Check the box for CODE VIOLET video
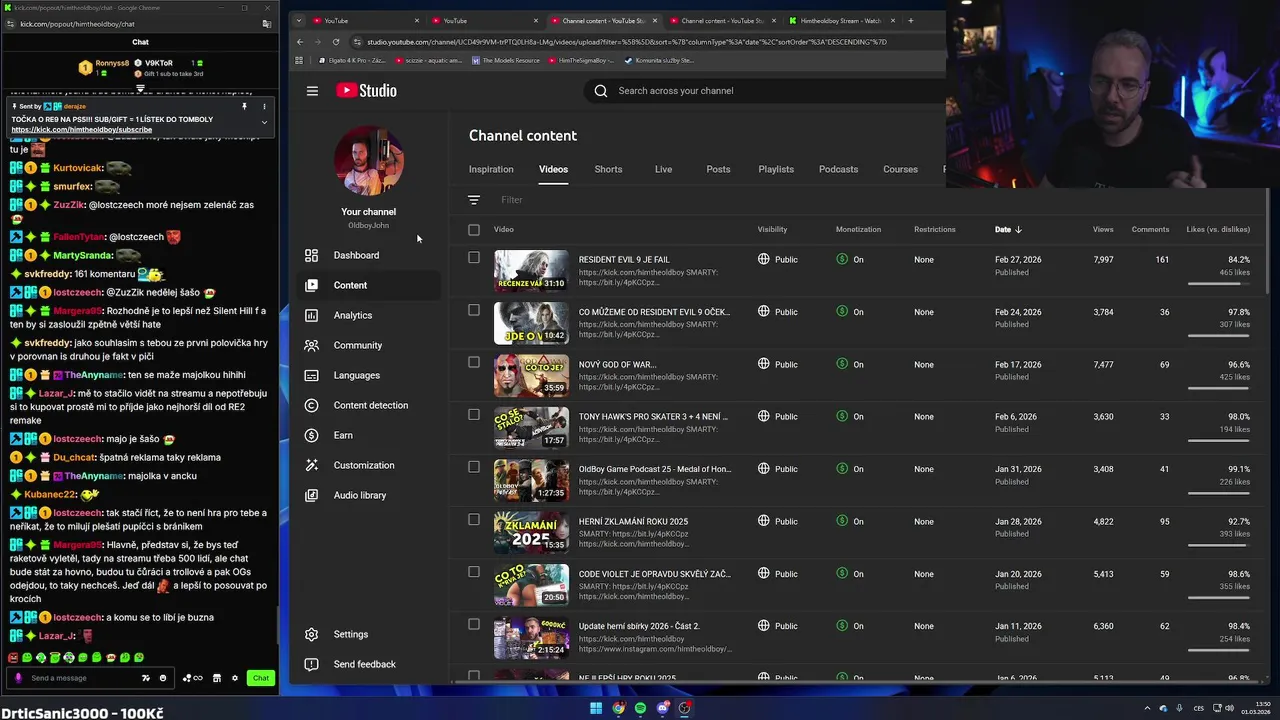This screenshot has width=1280, height=720. point(474,572)
